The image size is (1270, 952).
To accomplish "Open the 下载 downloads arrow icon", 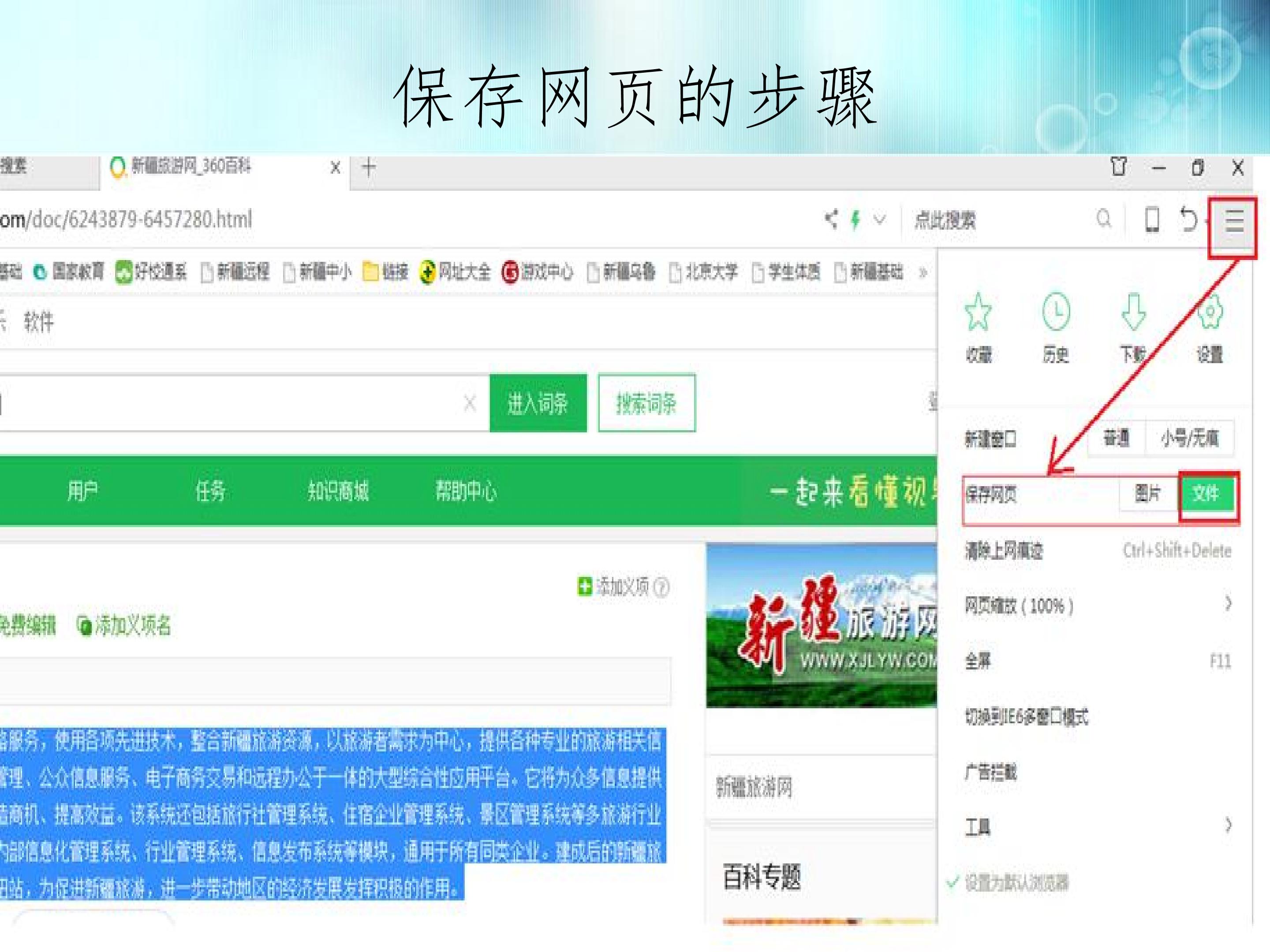I will 1133,312.
